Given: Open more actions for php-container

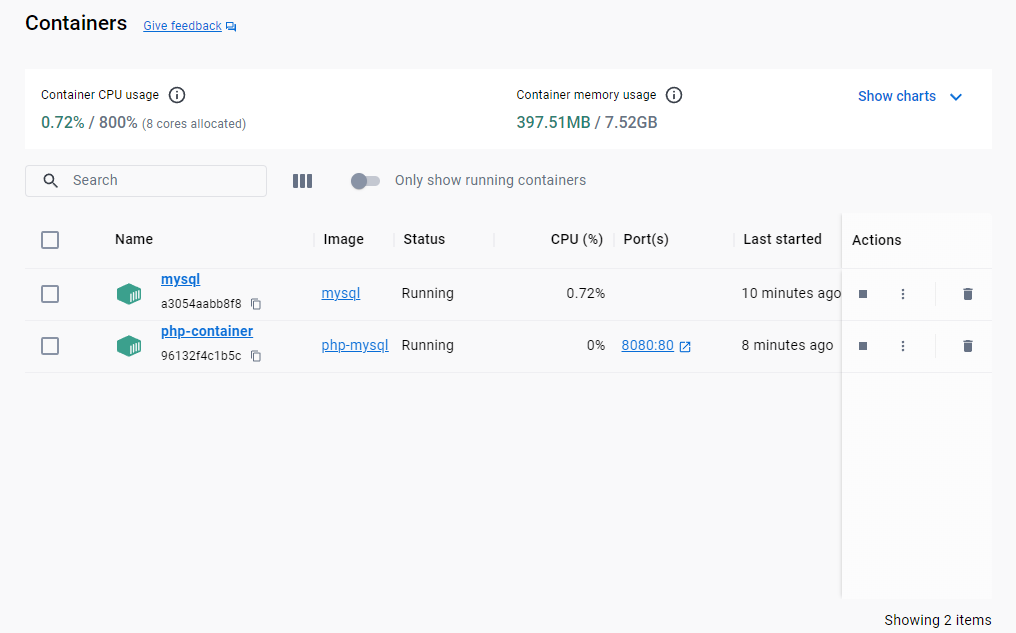Looking at the screenshot, I should coord(903,346).
